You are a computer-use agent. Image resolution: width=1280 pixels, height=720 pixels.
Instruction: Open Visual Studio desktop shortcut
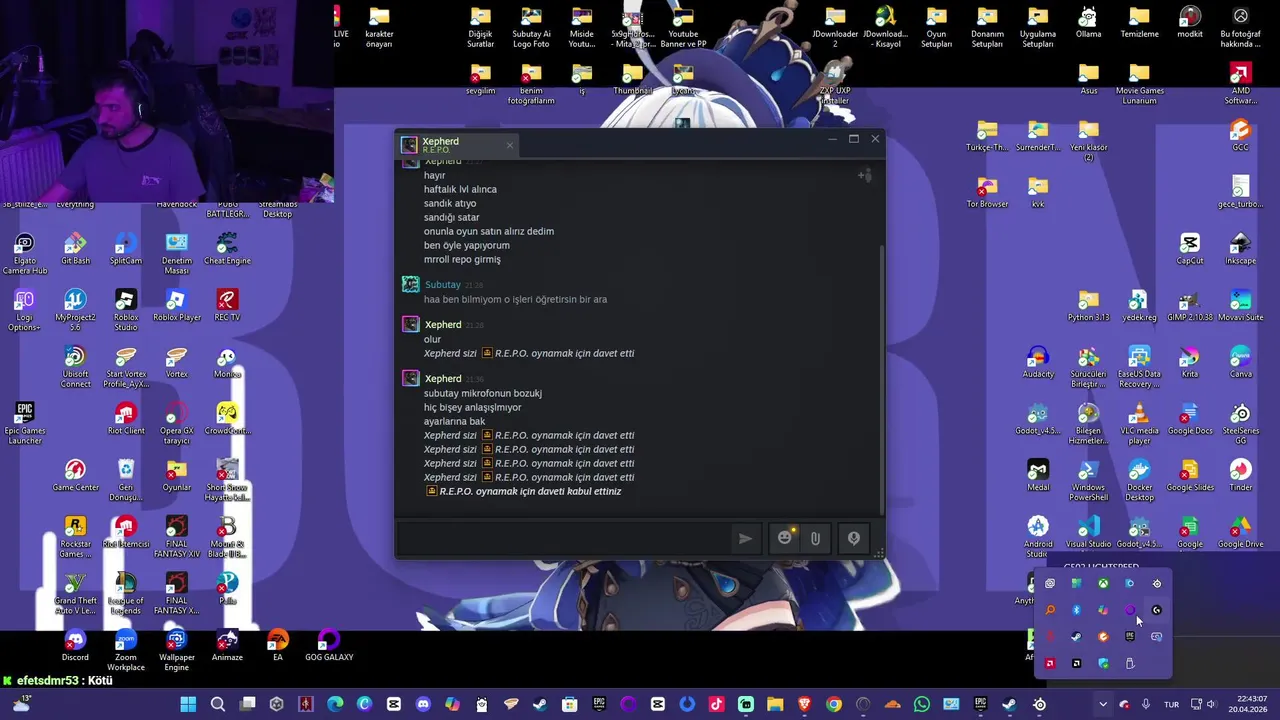pyautogui.click(x=1088, y=532)
